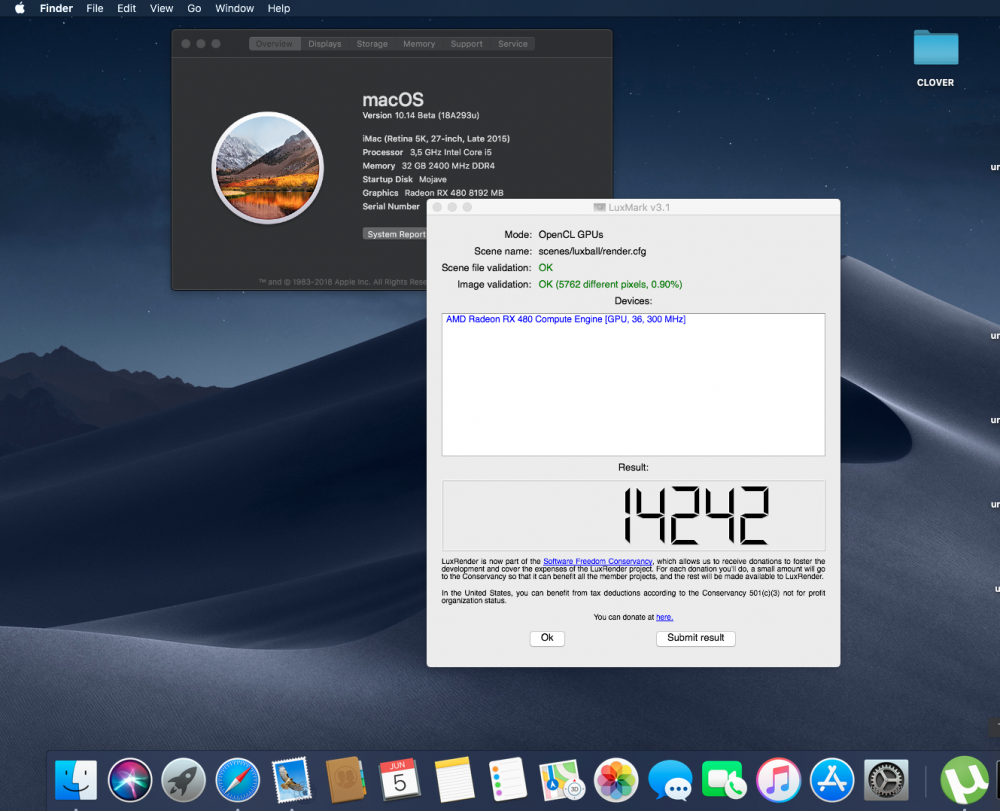This screenshot has height=811, width=1000.
Task: Close the About This Mac window
Action: (186, 44)
